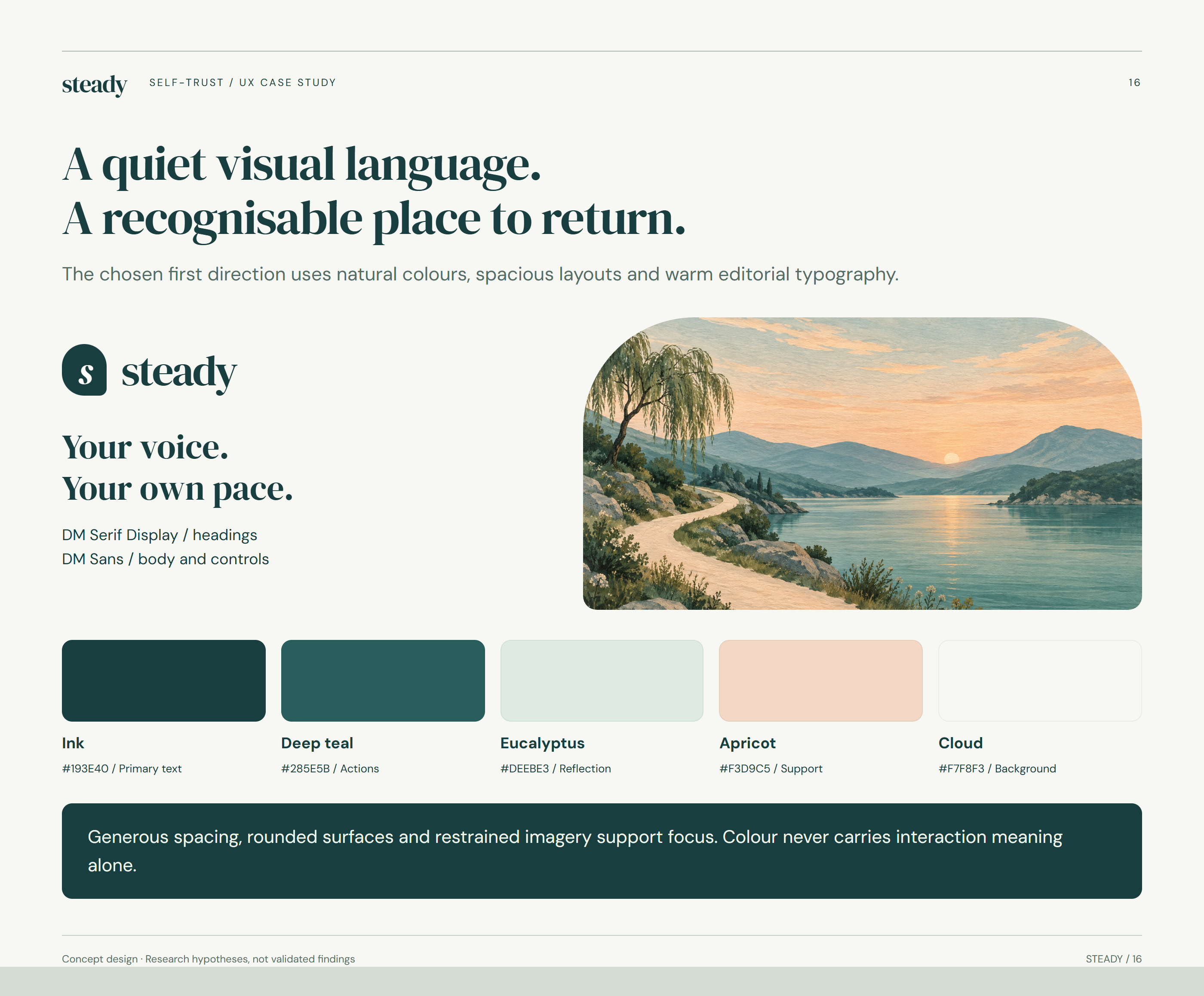Pick the Apricot colour swatch
Viewport: 1204px width, 996px height.
(821, 681)
